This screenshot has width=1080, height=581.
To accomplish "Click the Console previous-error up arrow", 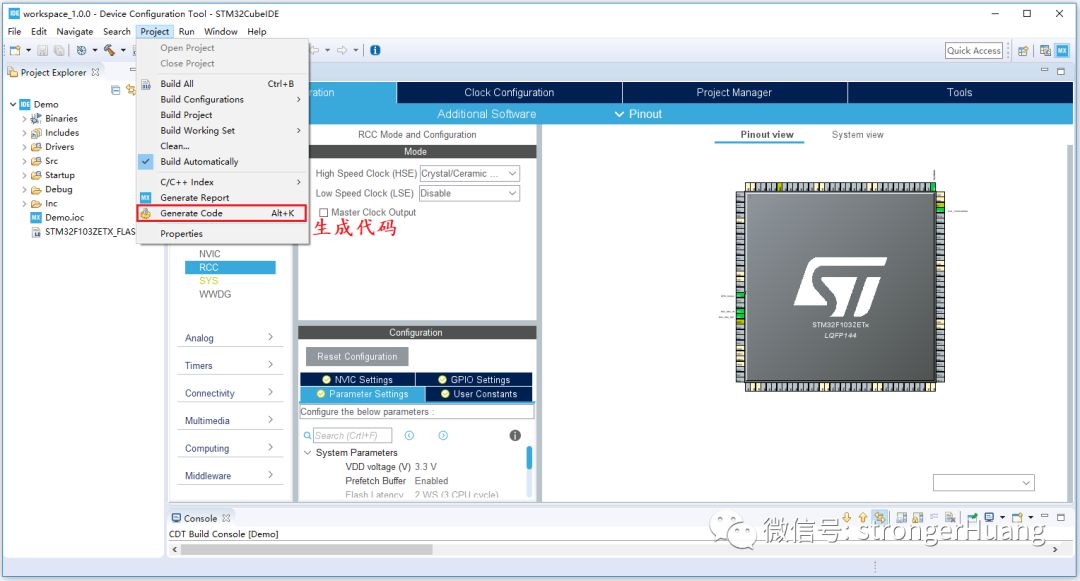I will [863, 517].
